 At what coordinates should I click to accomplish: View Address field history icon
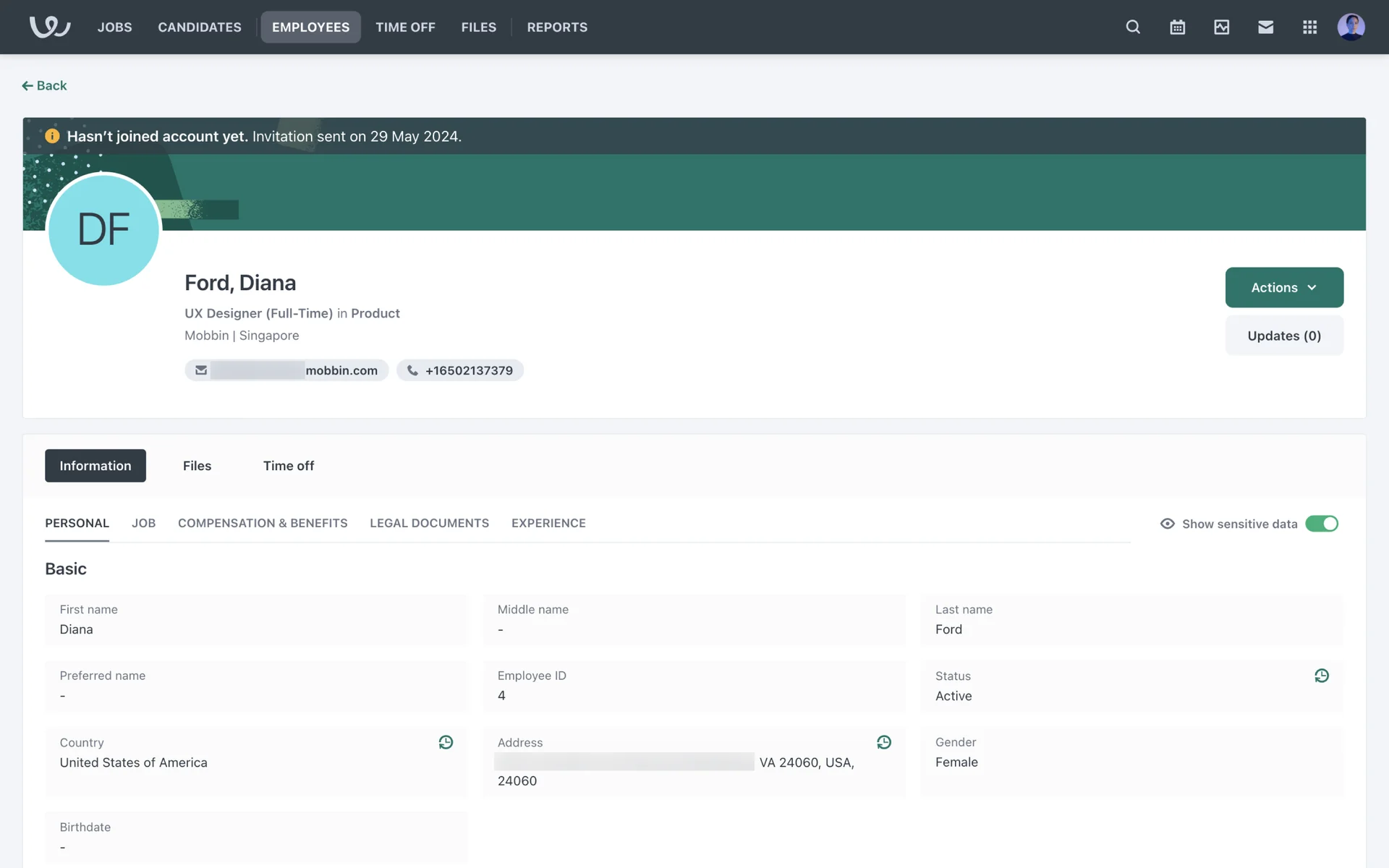(883, 742)
